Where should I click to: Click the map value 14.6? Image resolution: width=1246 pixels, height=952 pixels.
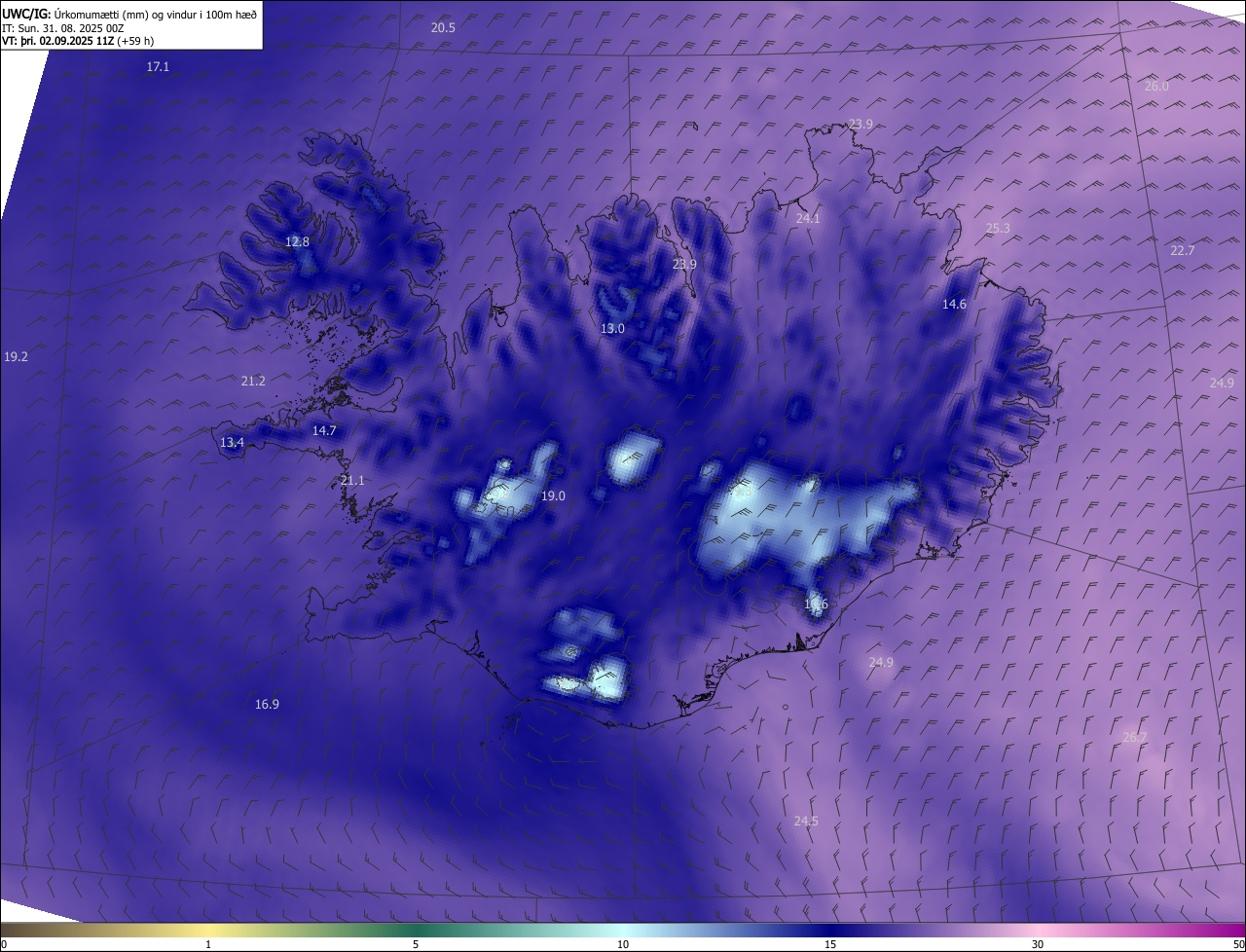tap(954, 305)
